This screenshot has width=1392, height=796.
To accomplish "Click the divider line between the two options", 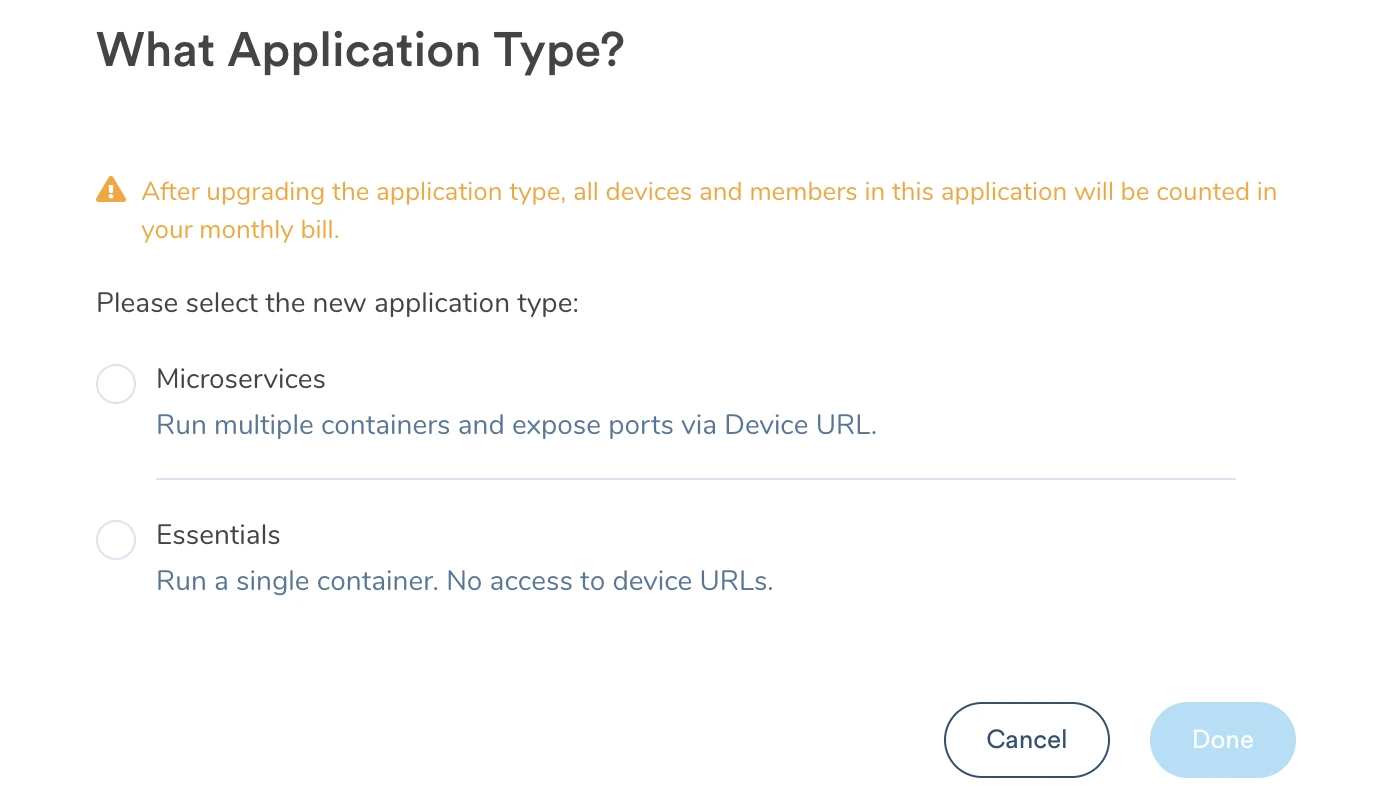I will (x=696, y=479).
